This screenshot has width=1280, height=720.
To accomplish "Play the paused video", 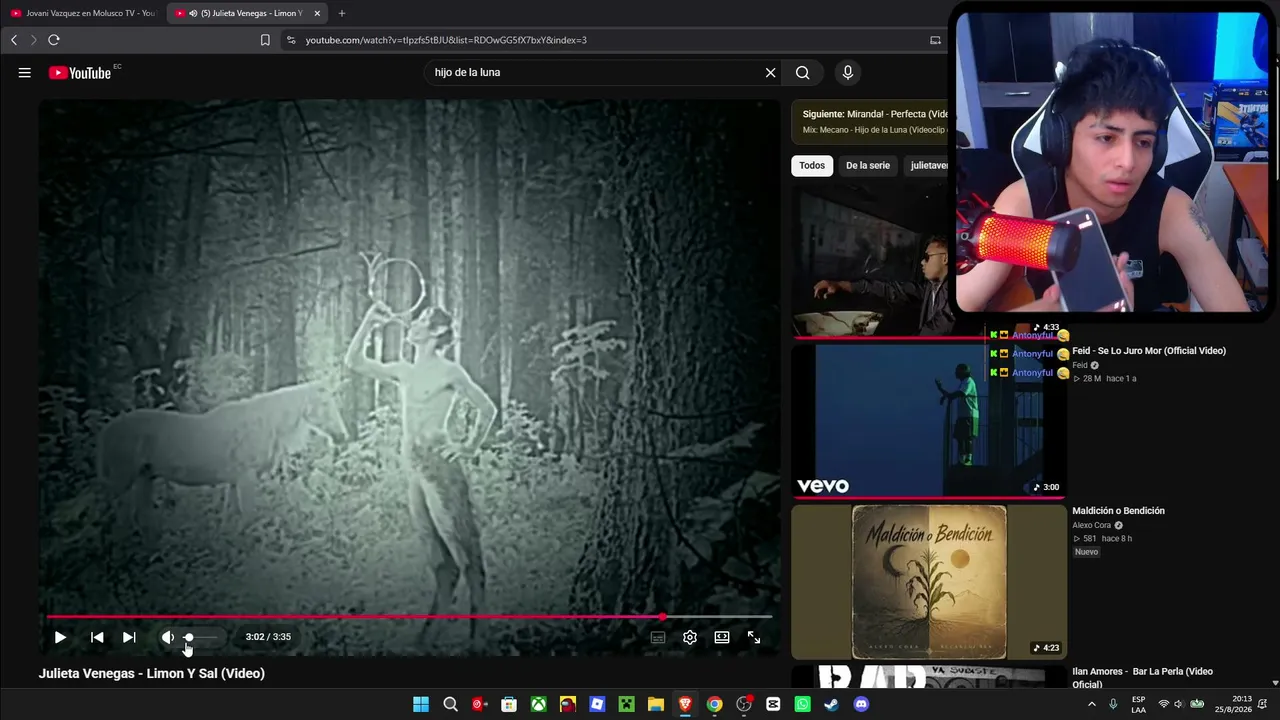I will point(60,637).
